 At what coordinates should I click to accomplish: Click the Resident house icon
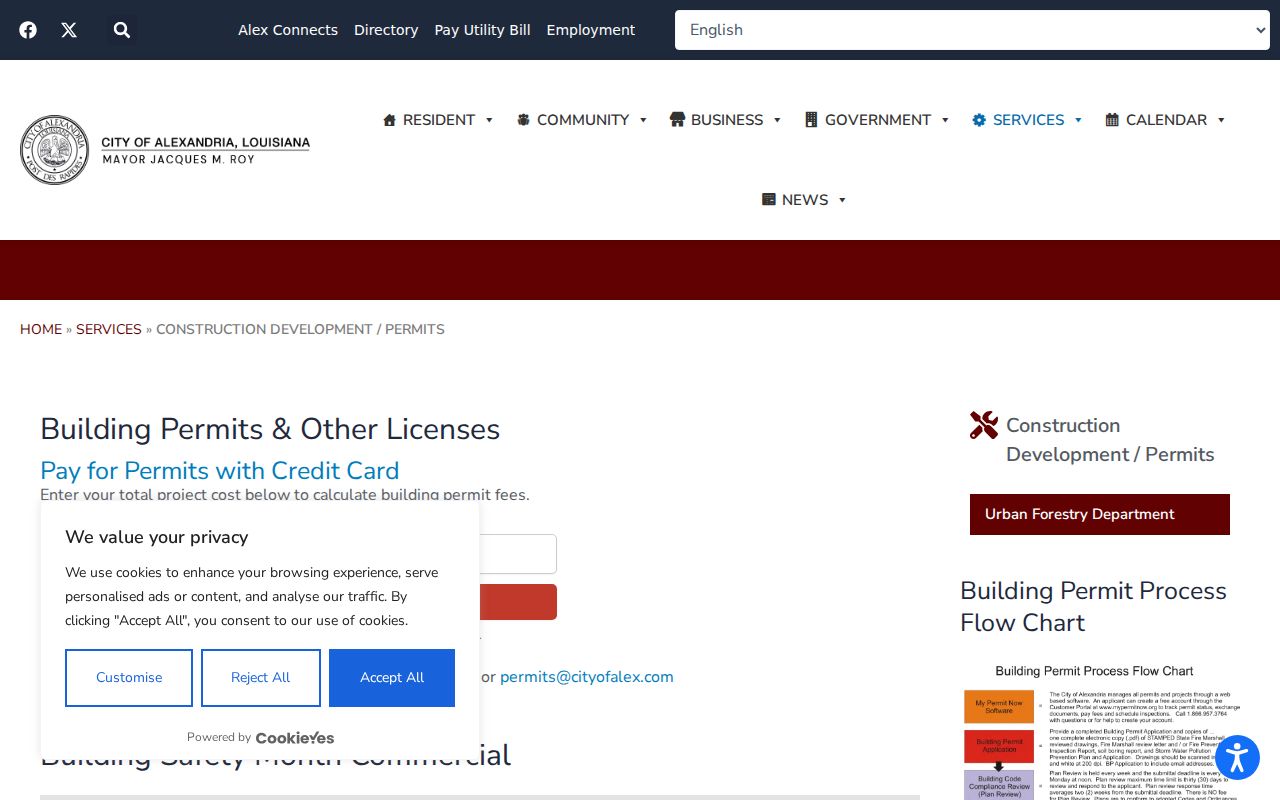click(x=390, y=120)
